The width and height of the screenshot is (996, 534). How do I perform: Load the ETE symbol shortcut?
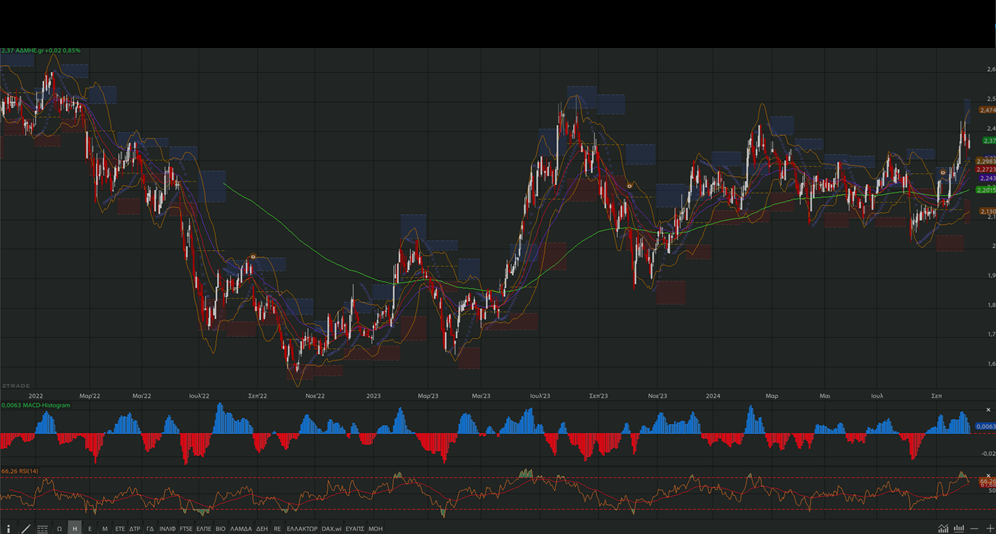pyautogui.click(x=120, y=528)
